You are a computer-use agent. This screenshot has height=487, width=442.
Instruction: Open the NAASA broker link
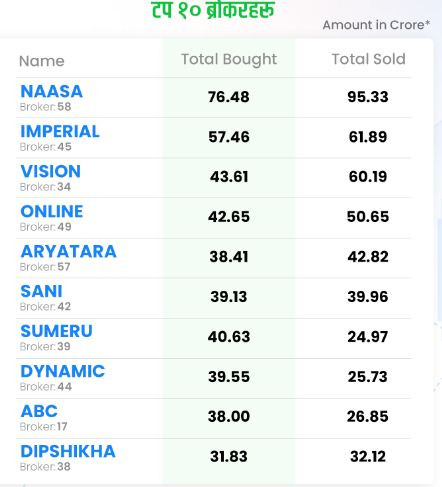click(51, 91)
